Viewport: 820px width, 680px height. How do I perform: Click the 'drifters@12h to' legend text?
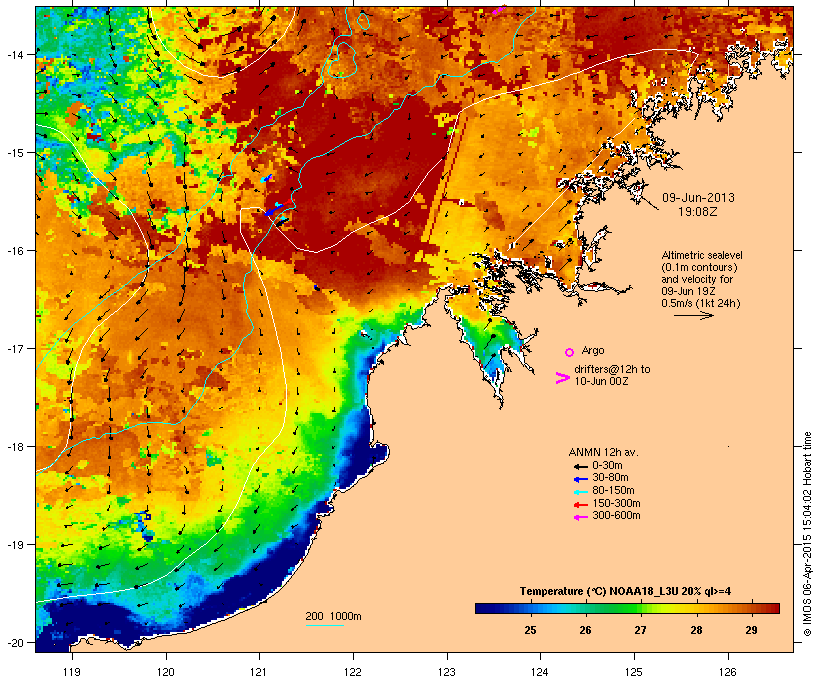tap(612, 369)
